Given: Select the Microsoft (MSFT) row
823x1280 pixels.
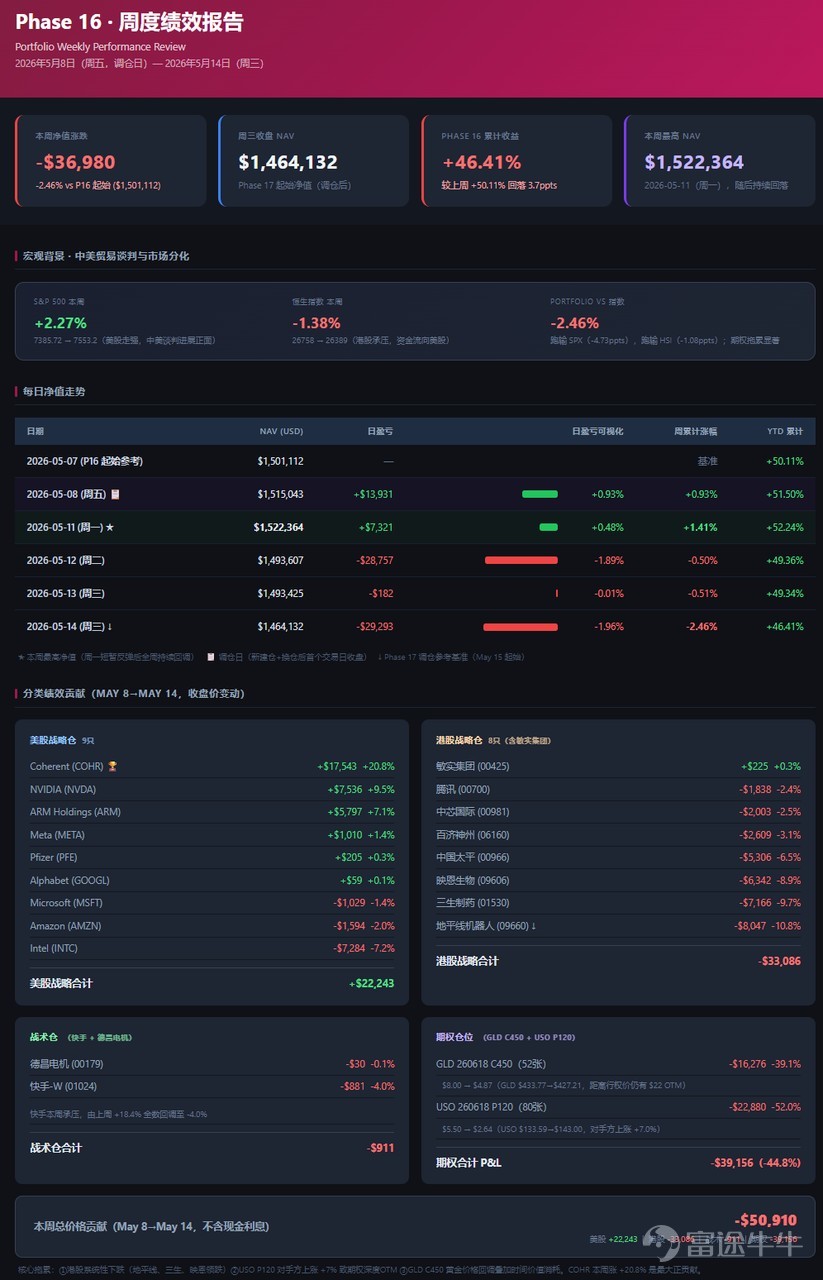Looking at the screenshot, I should coord(212,903).
